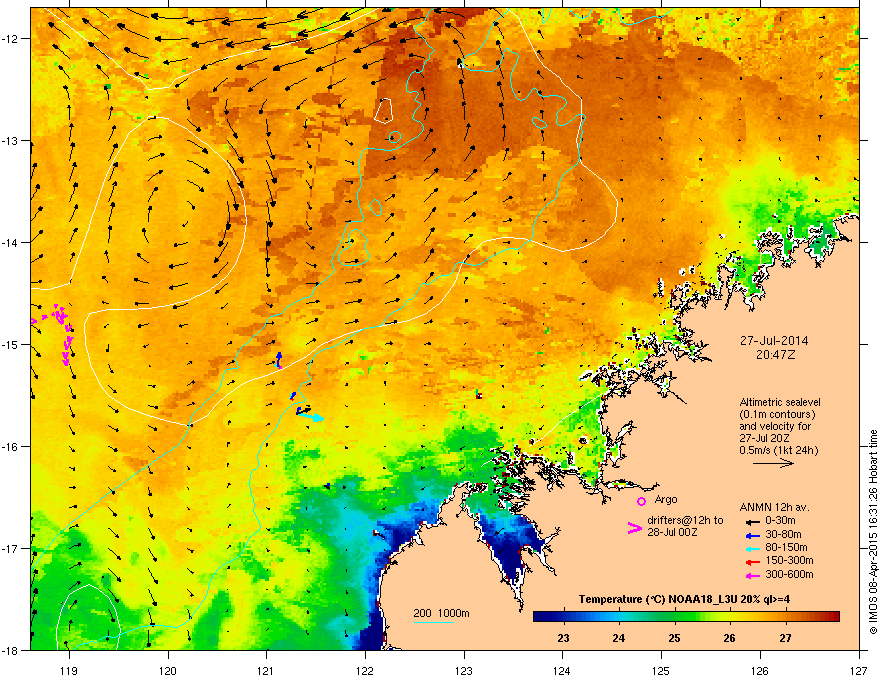The width and height of the screenshot is (880, 680).
Task: Click the thick cyan current arrow on the map
Action: click(x=311, y=416)
